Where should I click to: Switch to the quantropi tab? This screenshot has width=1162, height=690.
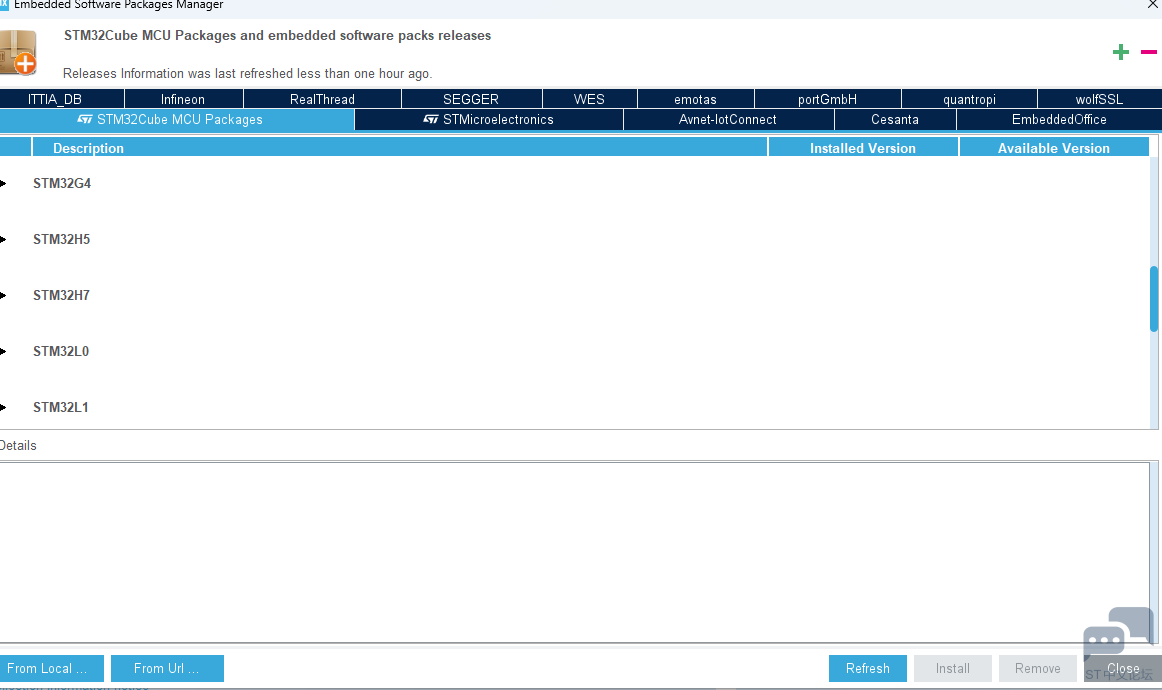[969, 99]
